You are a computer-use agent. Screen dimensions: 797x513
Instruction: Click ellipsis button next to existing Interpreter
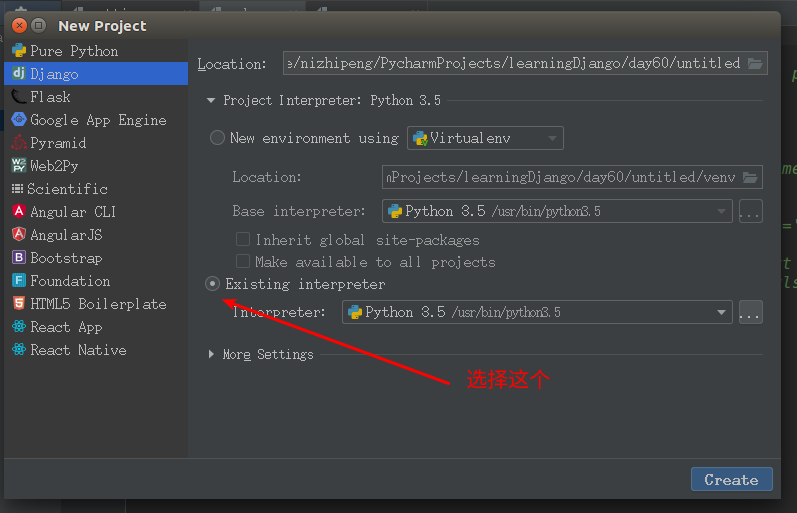click(x=750, y=312)
